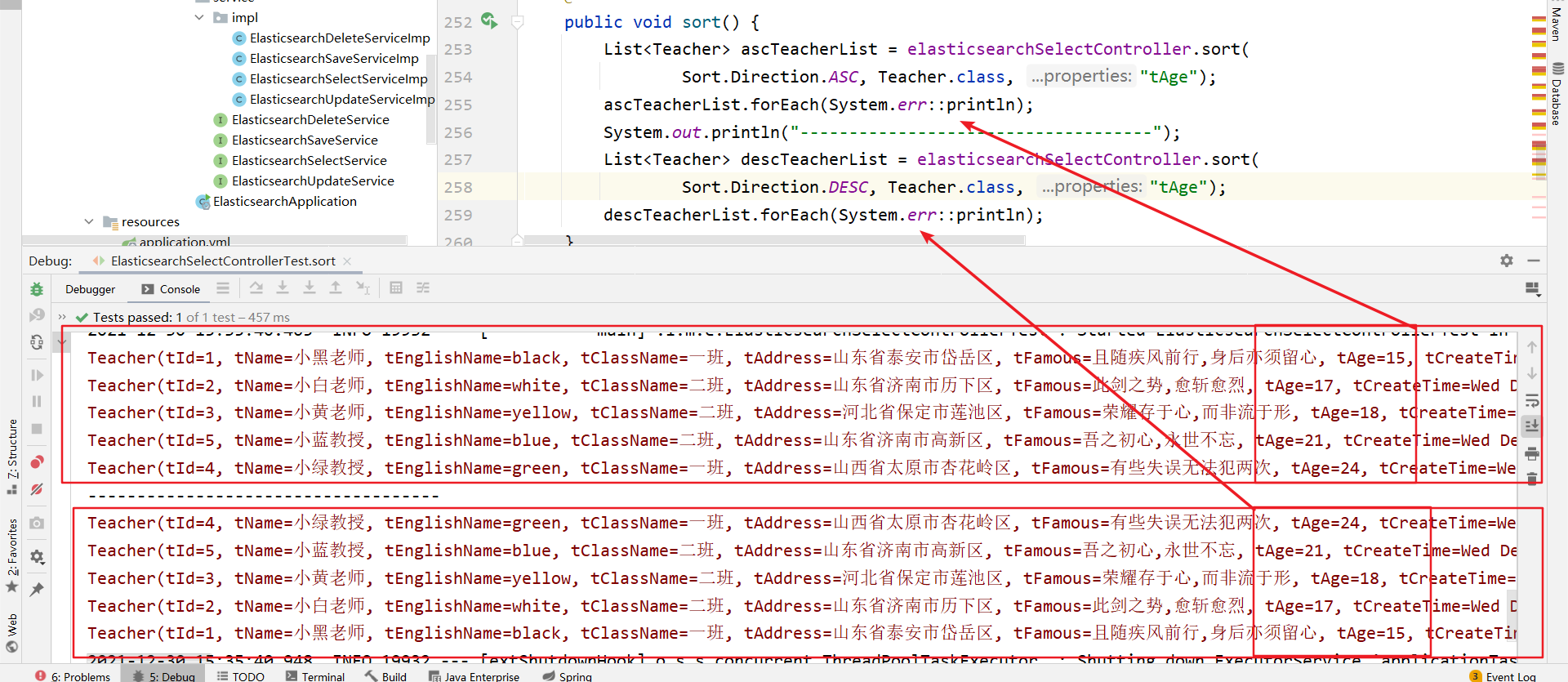Click Trace Current Stream Chain icon
The image size is (1568, 682).
(x=423, y=288)
